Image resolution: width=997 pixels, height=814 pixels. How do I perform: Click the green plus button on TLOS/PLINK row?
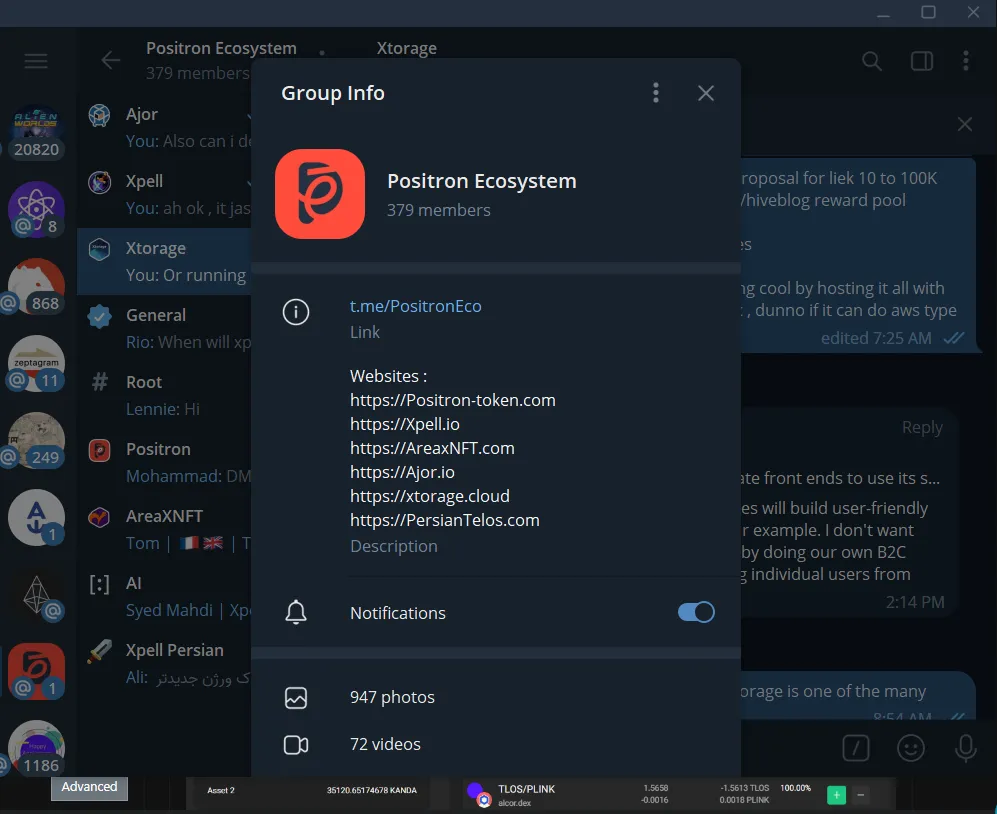836,795
